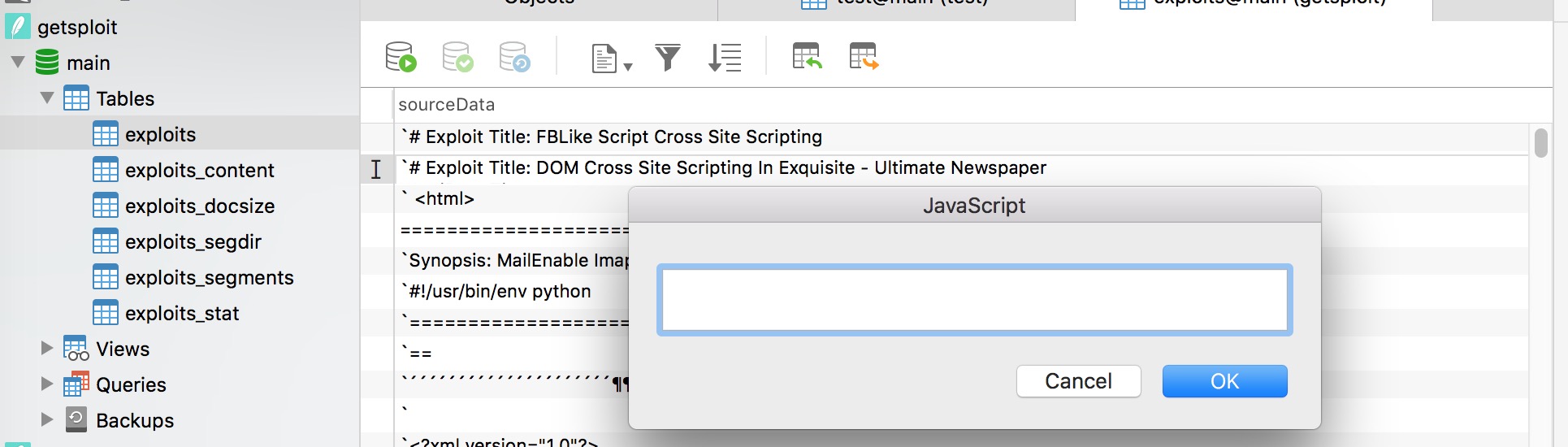Click the sourceData column header

(446, 105)
